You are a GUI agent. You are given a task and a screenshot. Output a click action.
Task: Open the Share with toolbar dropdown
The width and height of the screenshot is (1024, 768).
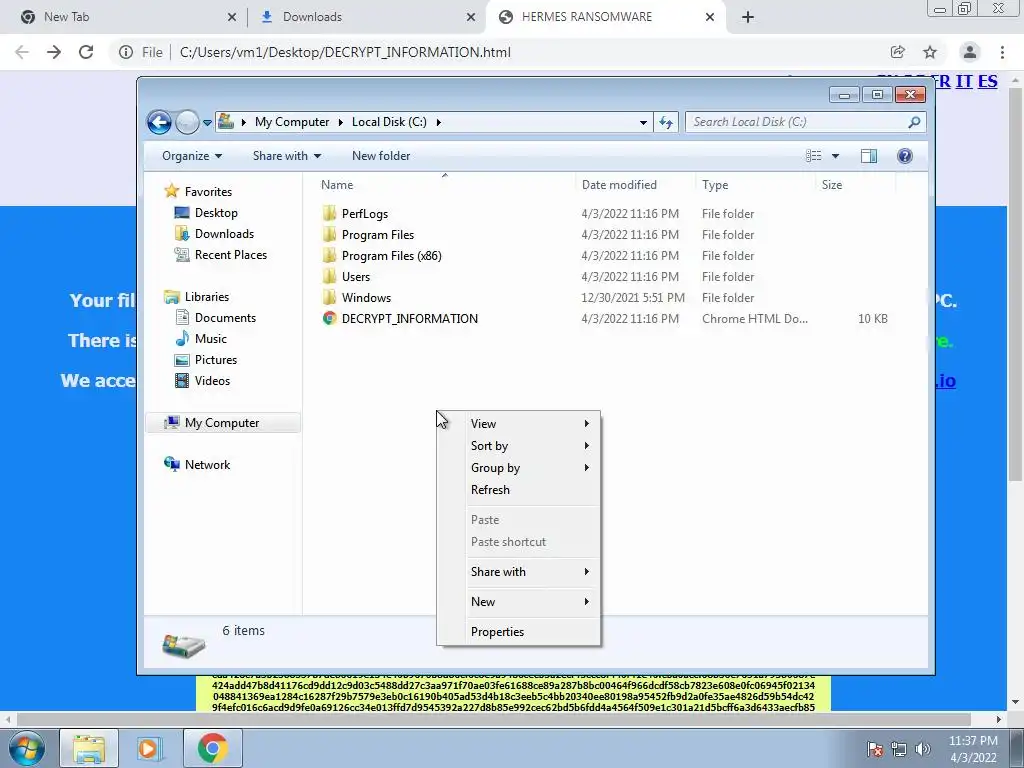coord(287,156)
